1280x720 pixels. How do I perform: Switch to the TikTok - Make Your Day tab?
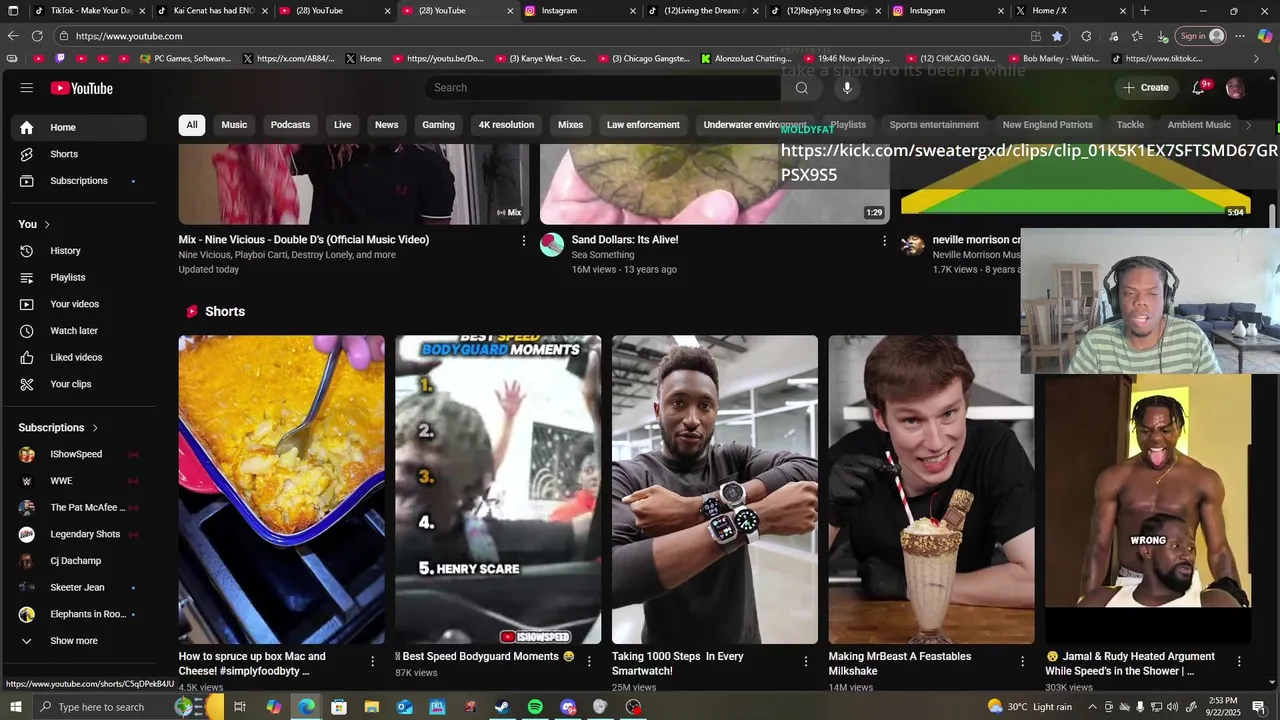[x=88, y=11]
